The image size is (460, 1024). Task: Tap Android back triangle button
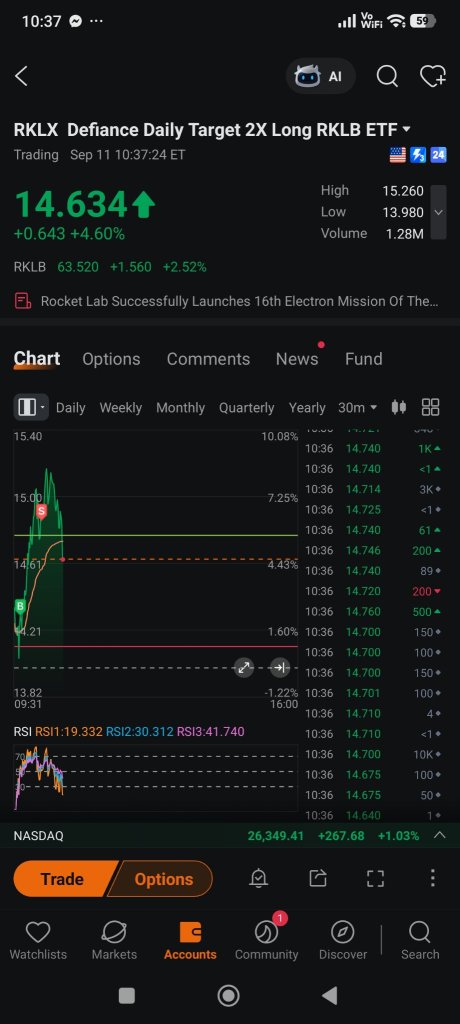[x=331, y=995]
